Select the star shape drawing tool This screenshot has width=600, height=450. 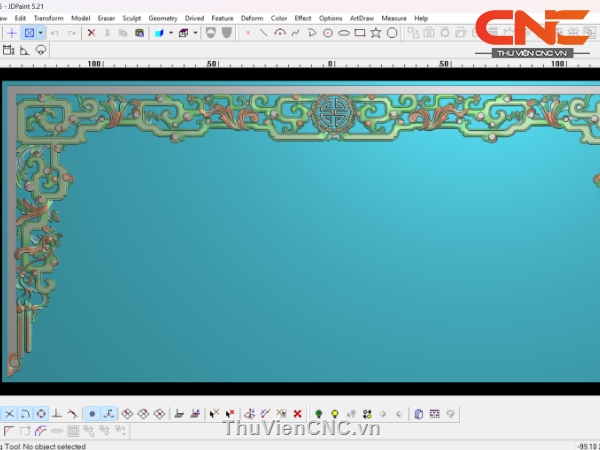(x=375, y=33)
